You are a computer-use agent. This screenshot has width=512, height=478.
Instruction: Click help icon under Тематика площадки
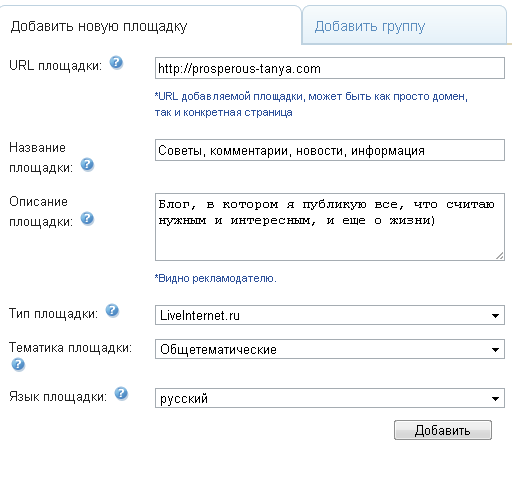pyautogui.click(x=18, y=364)
